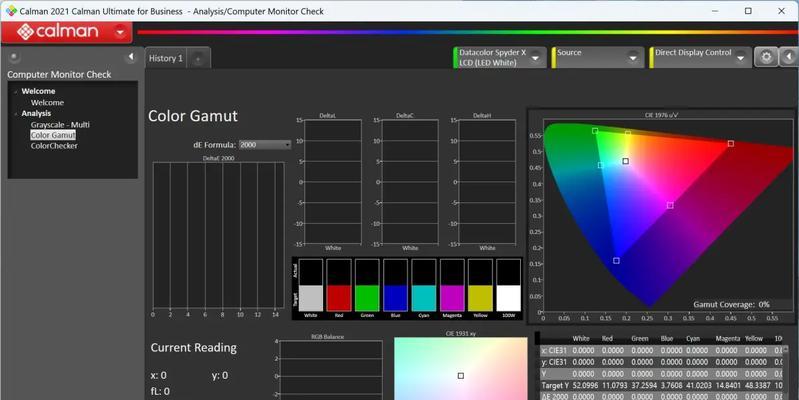Click the DeltaL chart
The height and width of the screenshot is (400, 799).
(333, 182)
